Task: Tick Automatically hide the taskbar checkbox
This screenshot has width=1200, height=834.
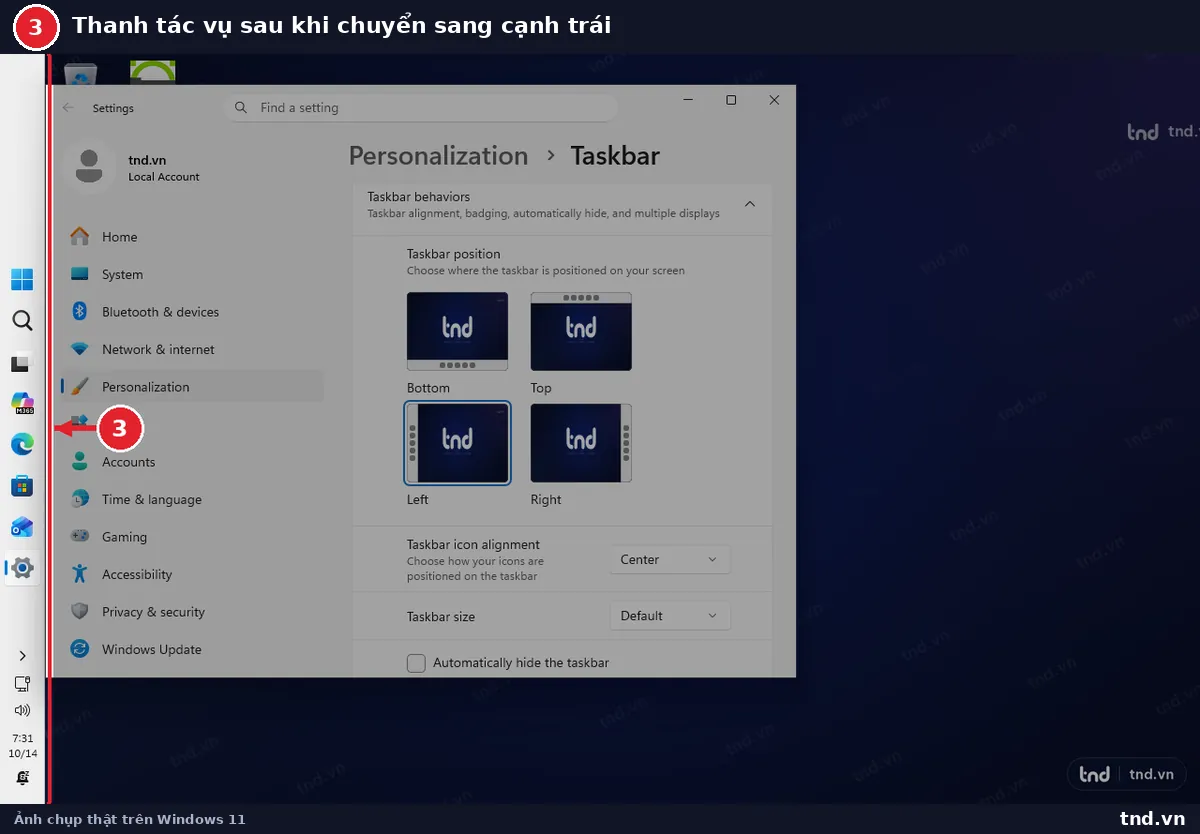Action: tap(416, 663)
